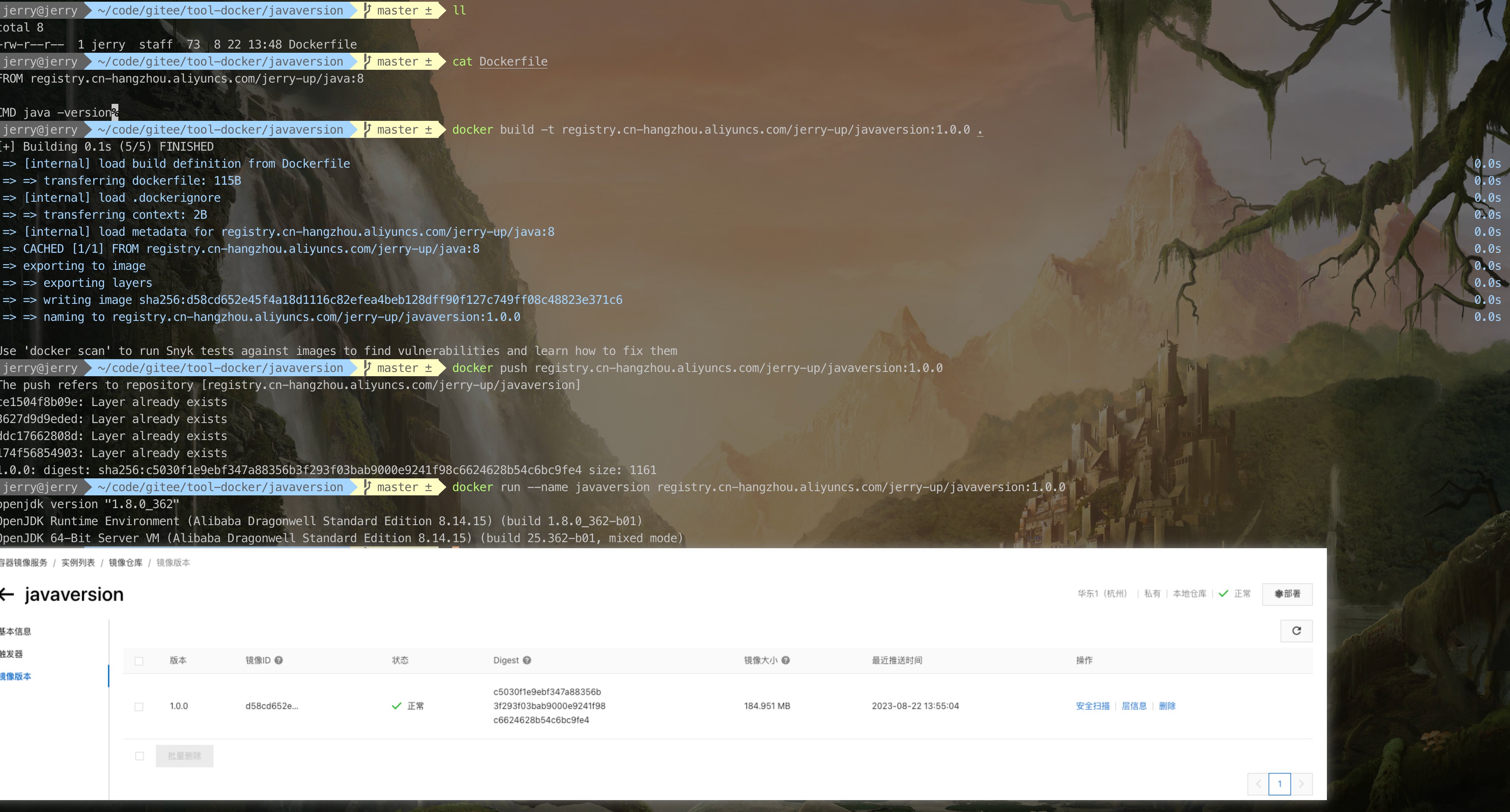Toggle select-all checkbox in table header
This screenshot has height=812, width=1510.
[x=139, y=661]
